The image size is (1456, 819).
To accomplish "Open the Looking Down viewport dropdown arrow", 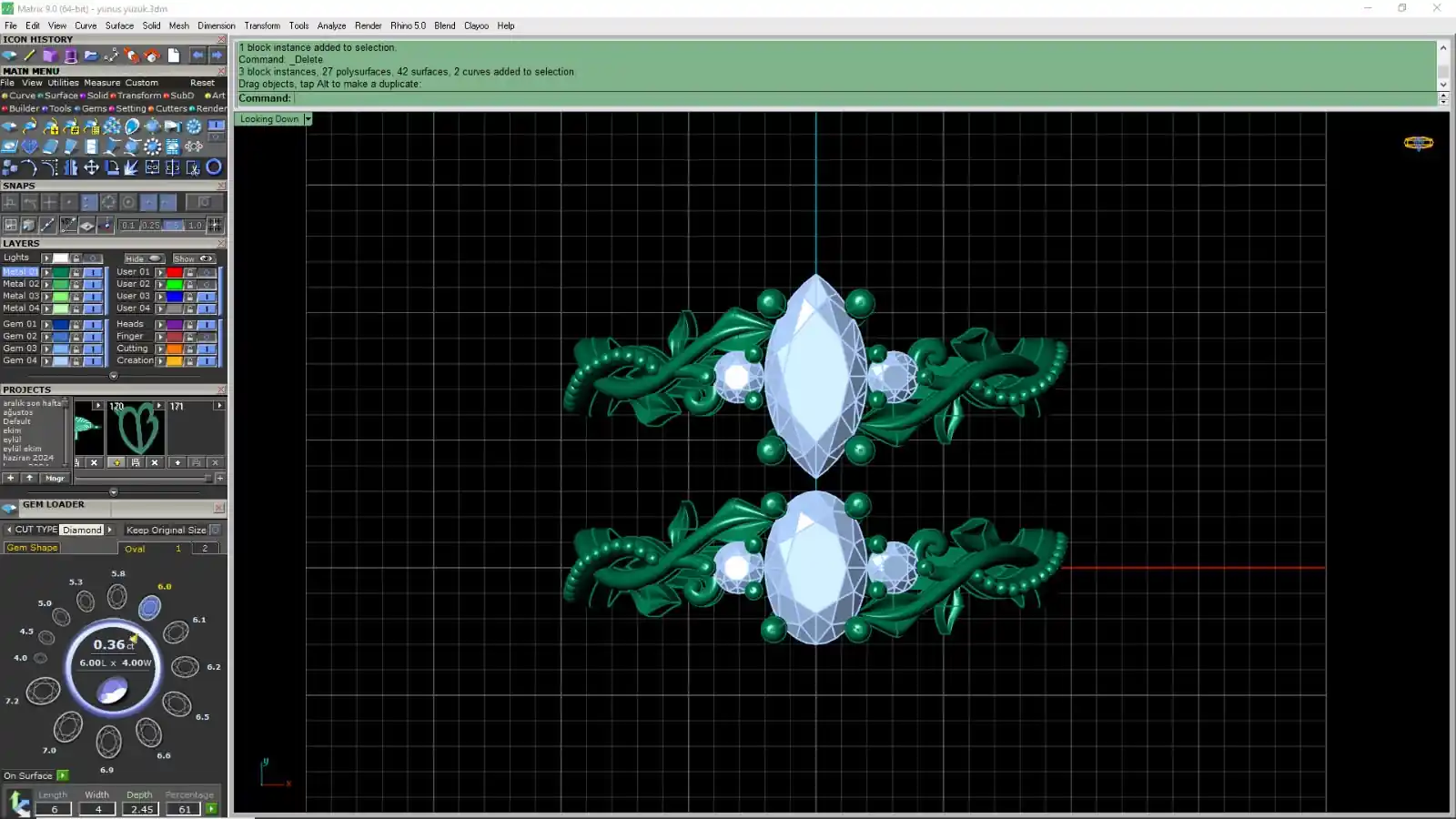I will 308,119.
